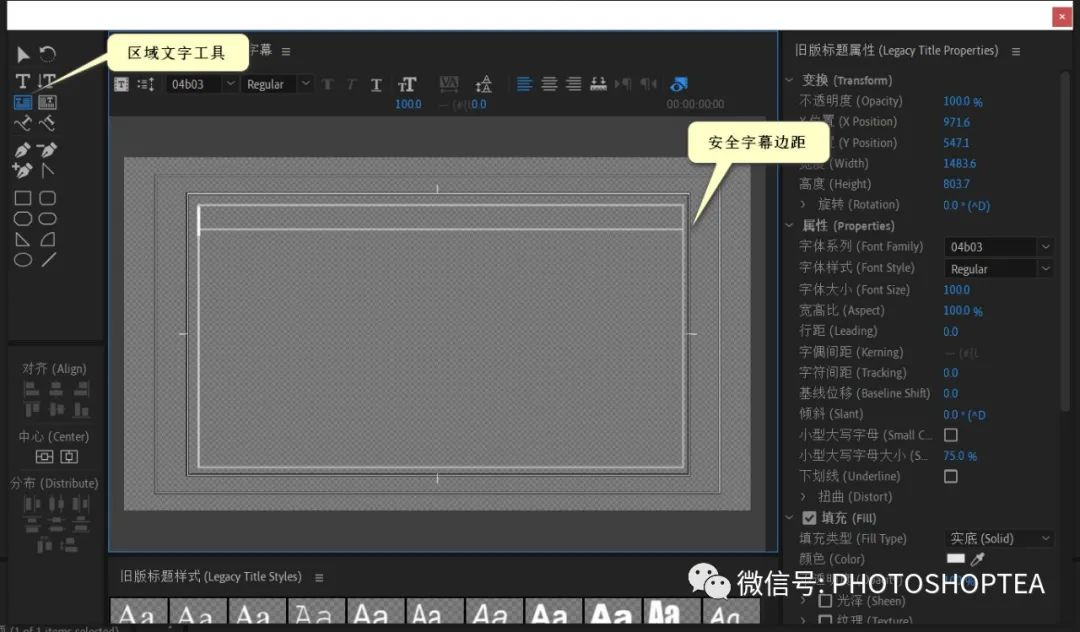Collapse the Fill section
This screenshot has width=1080, height=632.
[789, 518]
